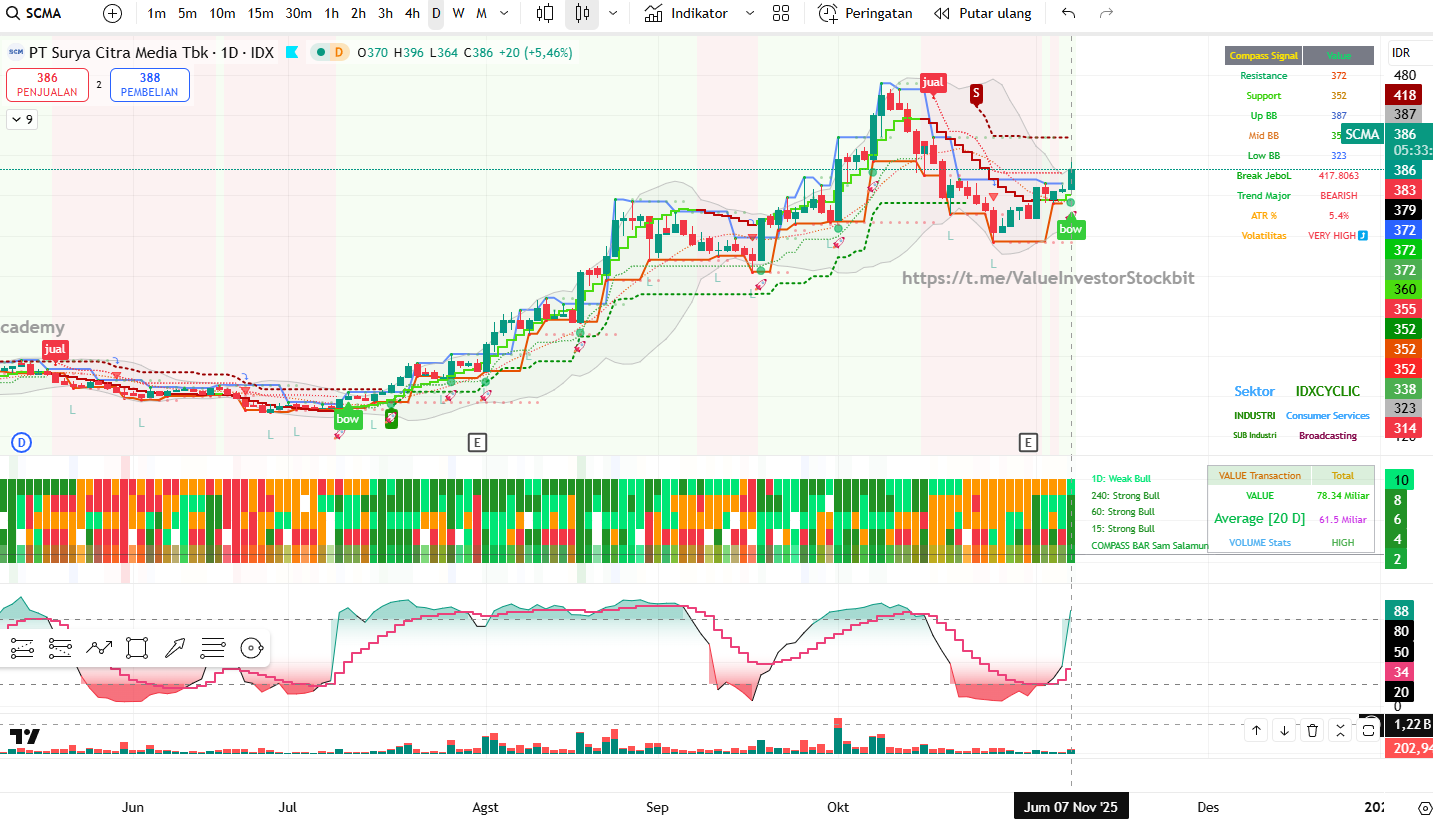
Task: Open the layout grid selector icon
Action: 781,13
